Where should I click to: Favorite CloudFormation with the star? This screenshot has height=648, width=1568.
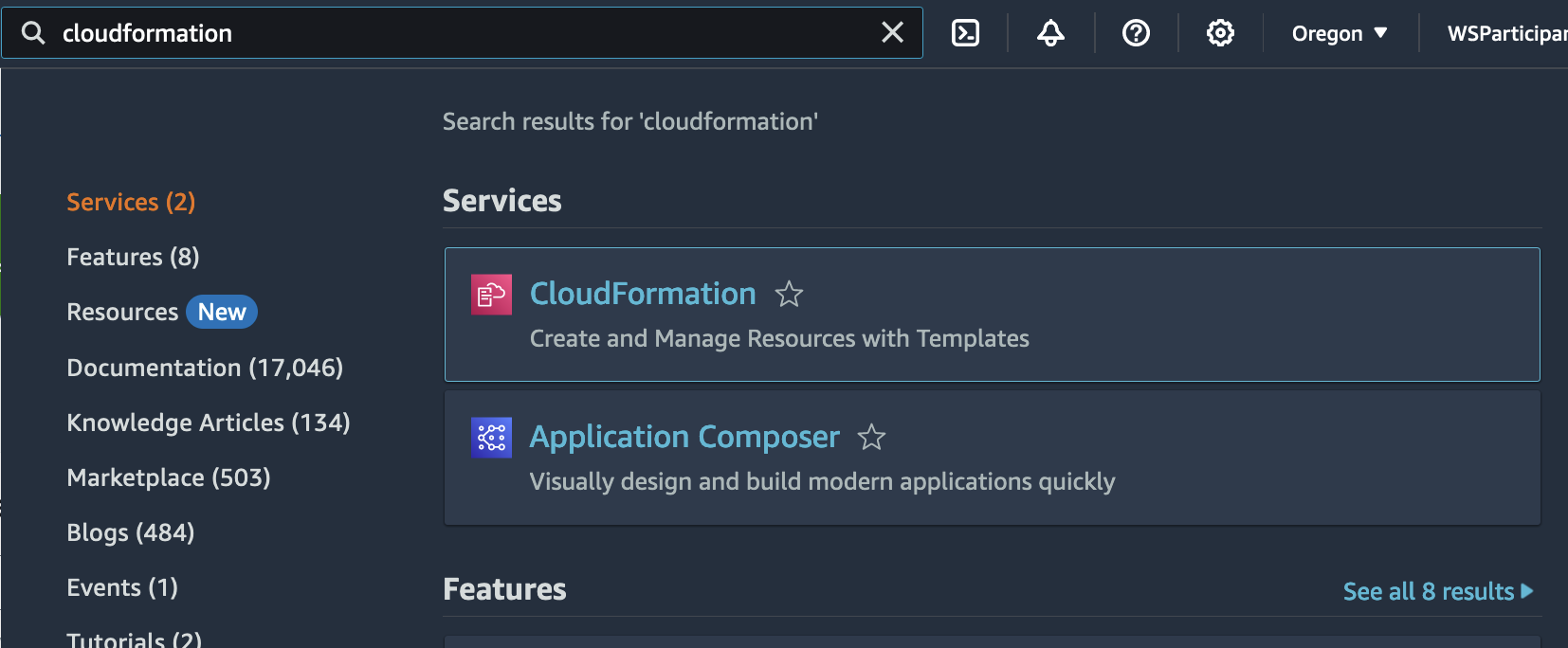click(789, 295)
